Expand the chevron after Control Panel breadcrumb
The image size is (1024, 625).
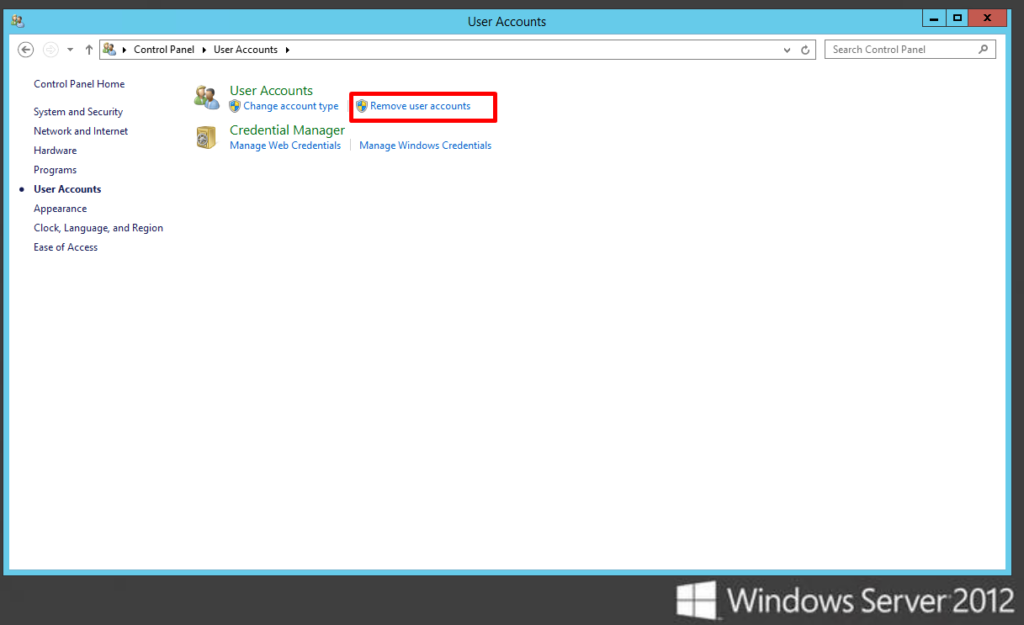point(204,50)
